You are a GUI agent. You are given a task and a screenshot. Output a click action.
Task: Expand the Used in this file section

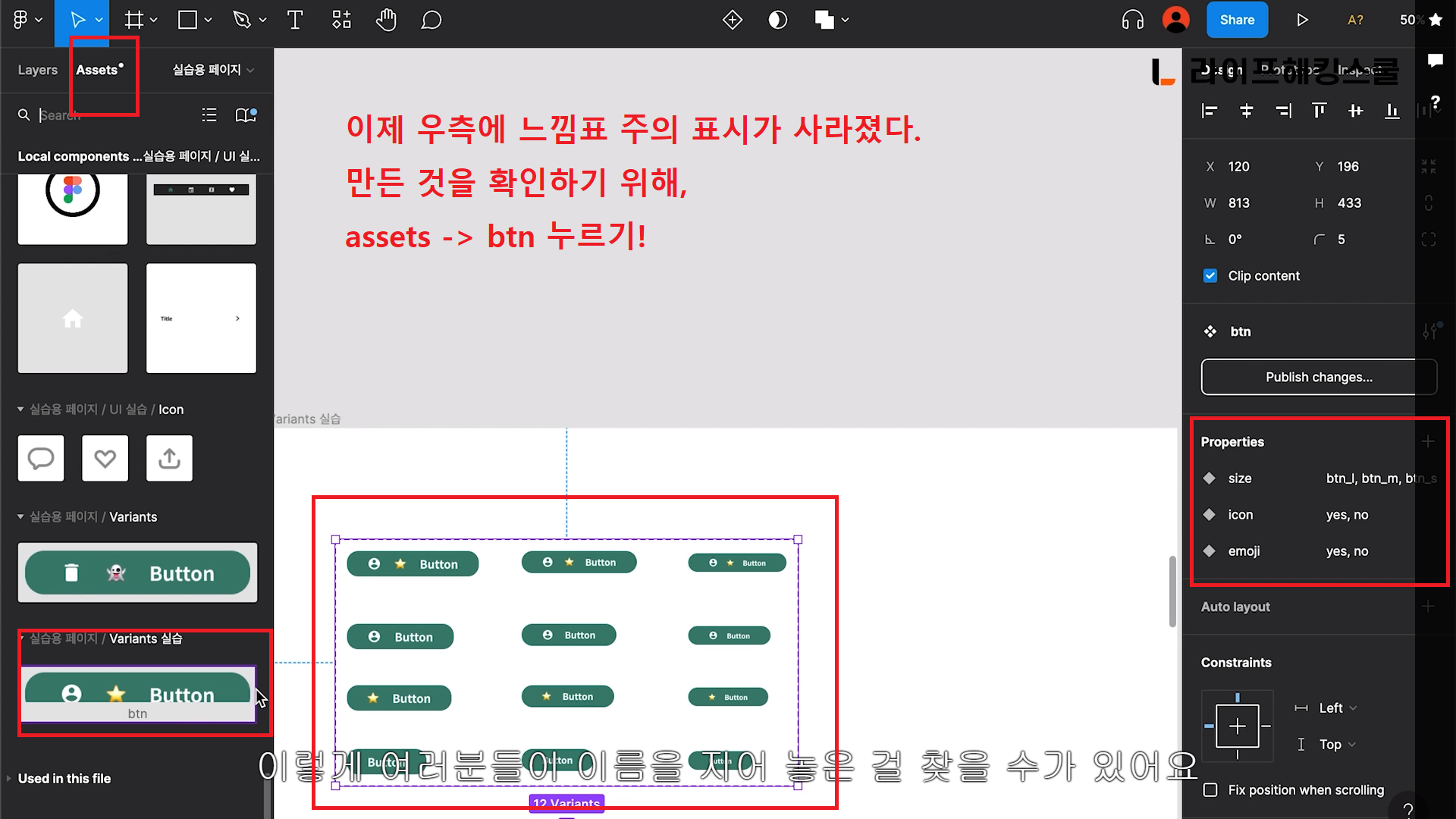[x=64, y=779]
